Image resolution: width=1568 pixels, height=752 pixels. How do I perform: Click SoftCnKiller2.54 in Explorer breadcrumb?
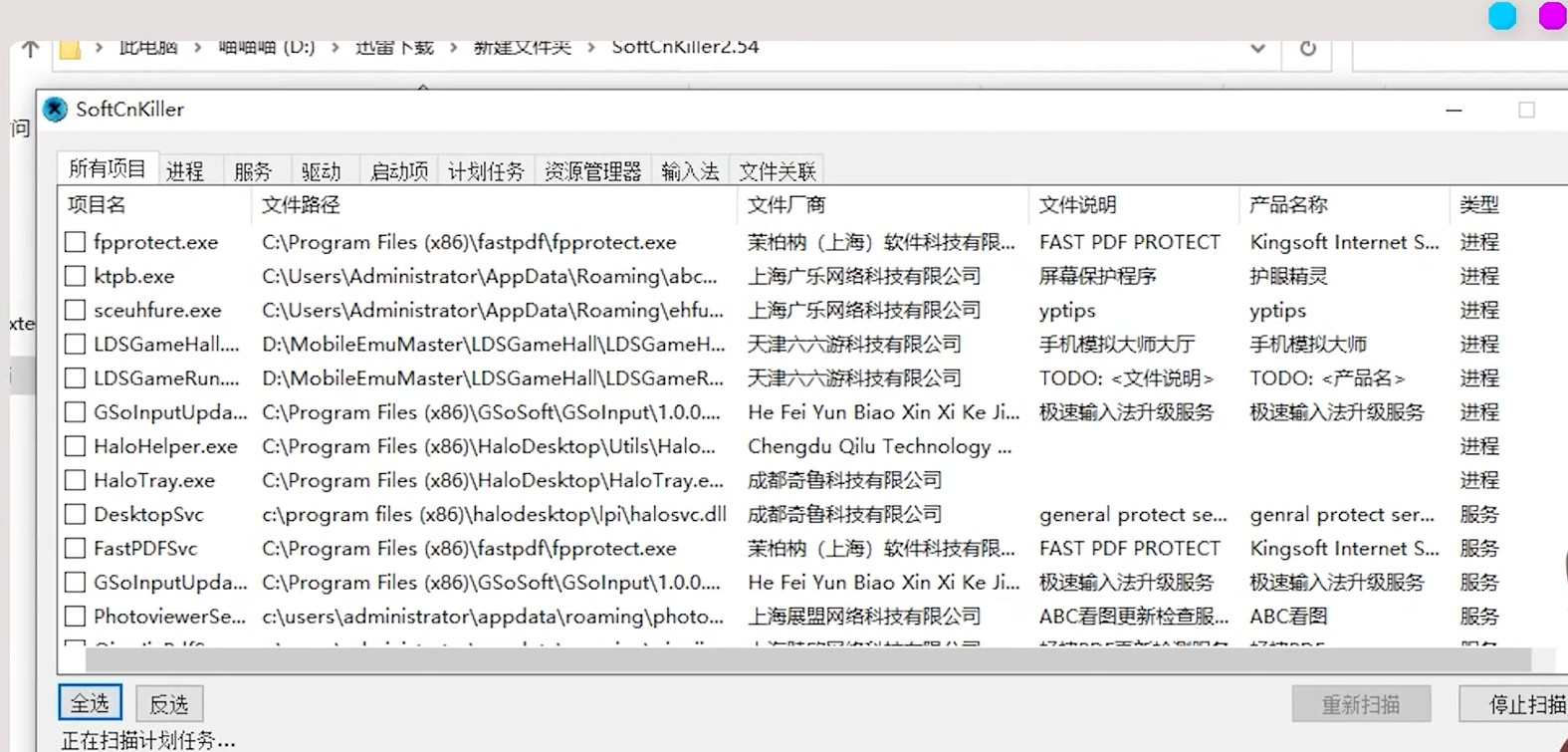pos(685,48)
